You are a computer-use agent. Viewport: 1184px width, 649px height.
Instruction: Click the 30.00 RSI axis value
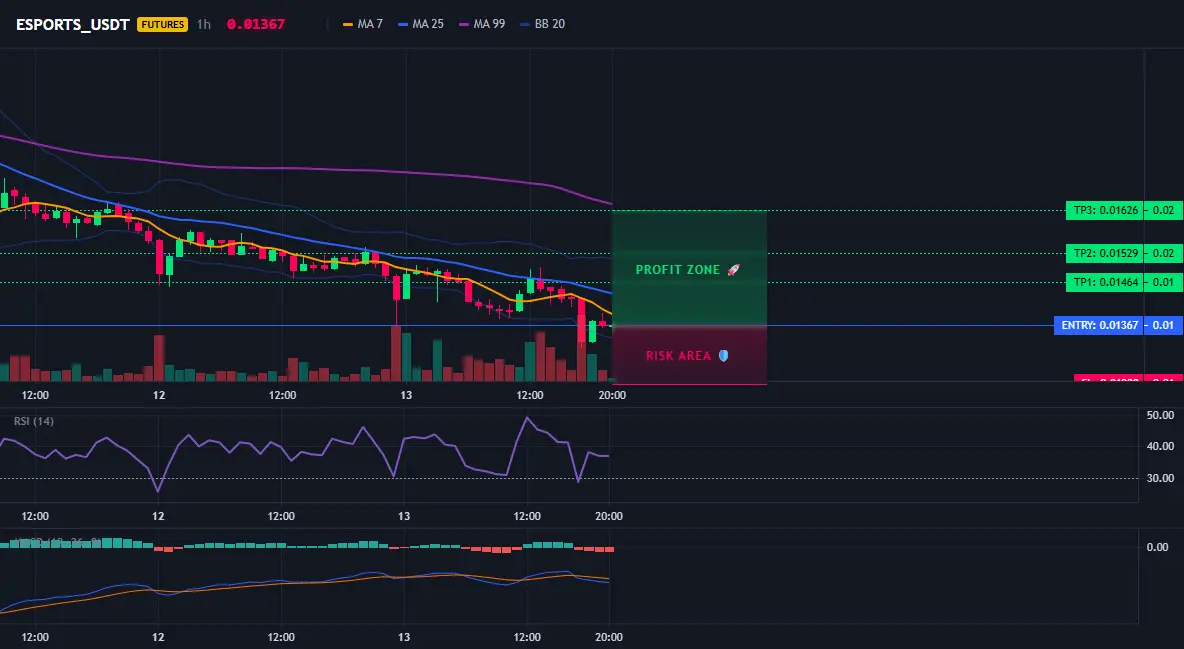click(1160, 478)
